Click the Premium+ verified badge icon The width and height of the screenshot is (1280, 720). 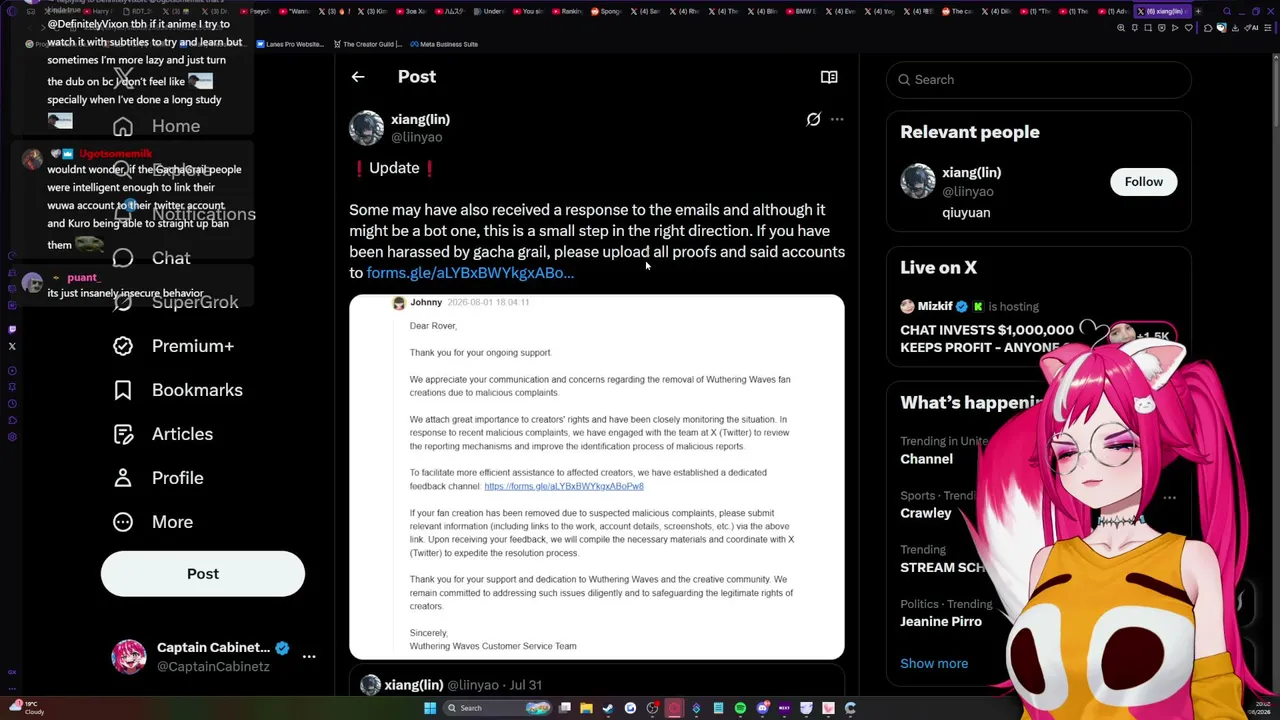click(123, 346)
